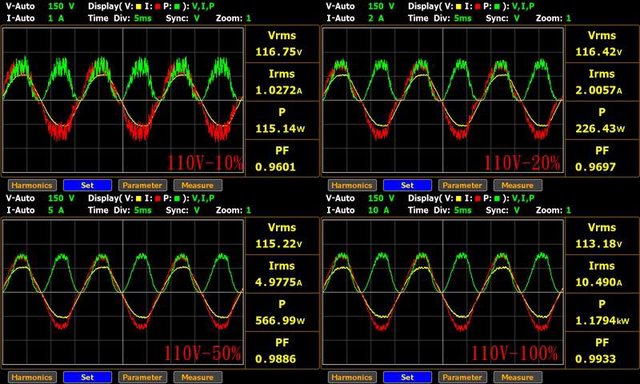Select the 1 A current range value
Screen dimensions: 640x384
pyautogui.click(x=56, y=18)
